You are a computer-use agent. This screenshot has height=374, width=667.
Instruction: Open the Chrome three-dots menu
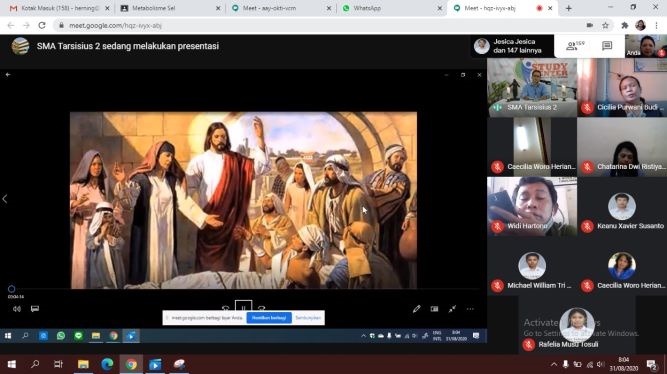(x=656, y=26)
